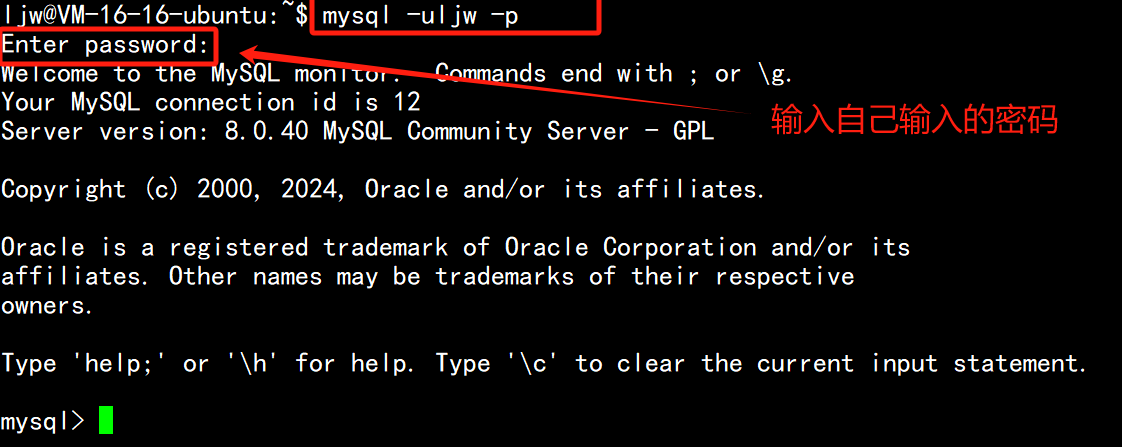Click 'affiliates. Other names may be' line
The width and height of the screenshot is (1122, 447).
(x=211, y=277)
